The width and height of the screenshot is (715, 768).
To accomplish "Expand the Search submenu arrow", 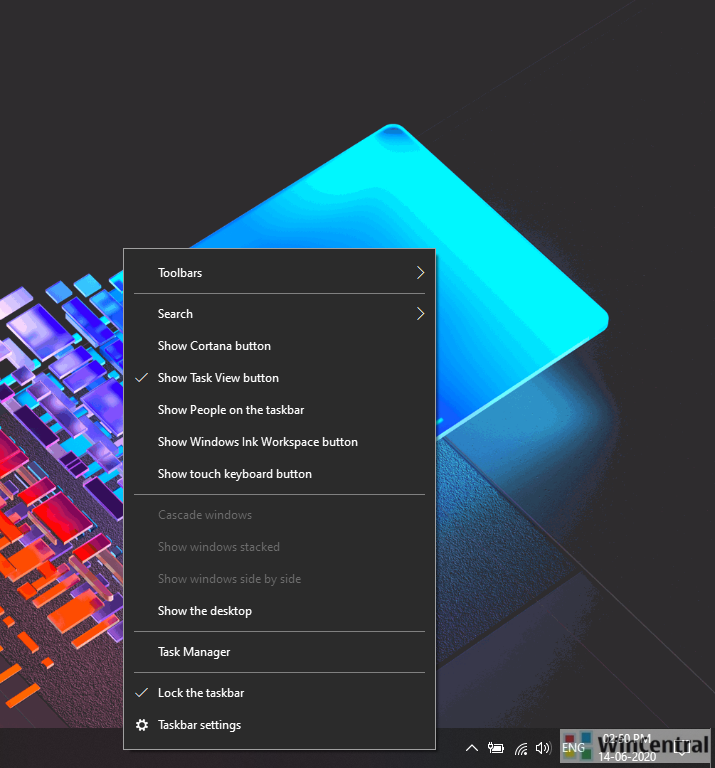I will (x=420, y=314).
